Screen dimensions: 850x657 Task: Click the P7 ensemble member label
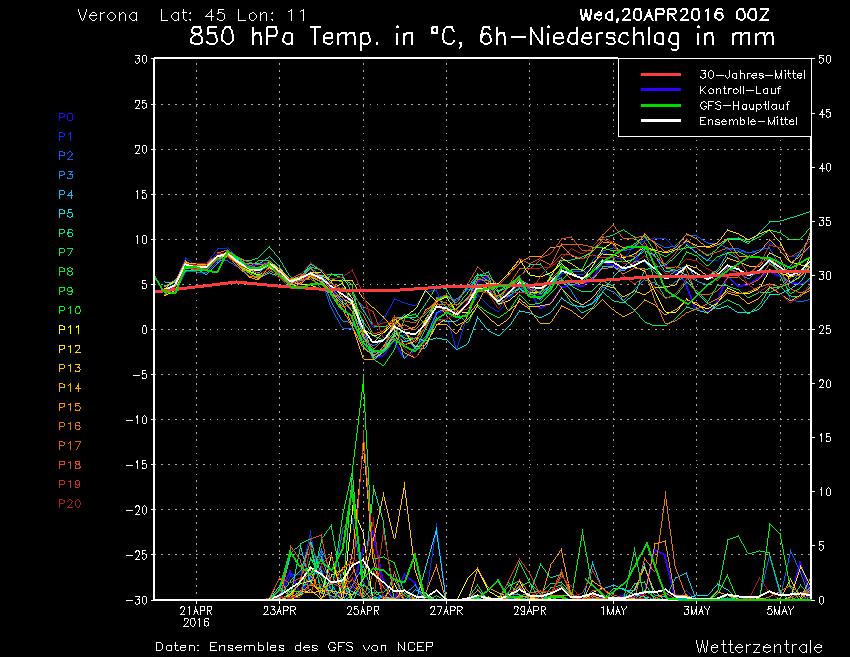pos(66,252)
